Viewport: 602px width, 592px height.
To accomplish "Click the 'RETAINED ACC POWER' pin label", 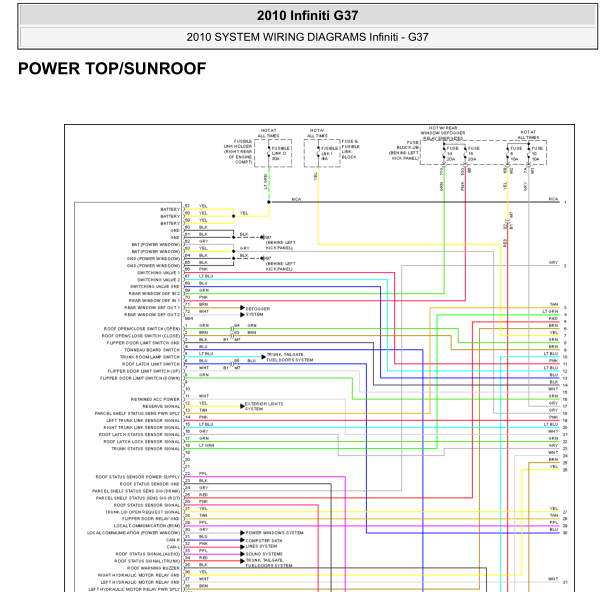I will (x=155, y=399).
